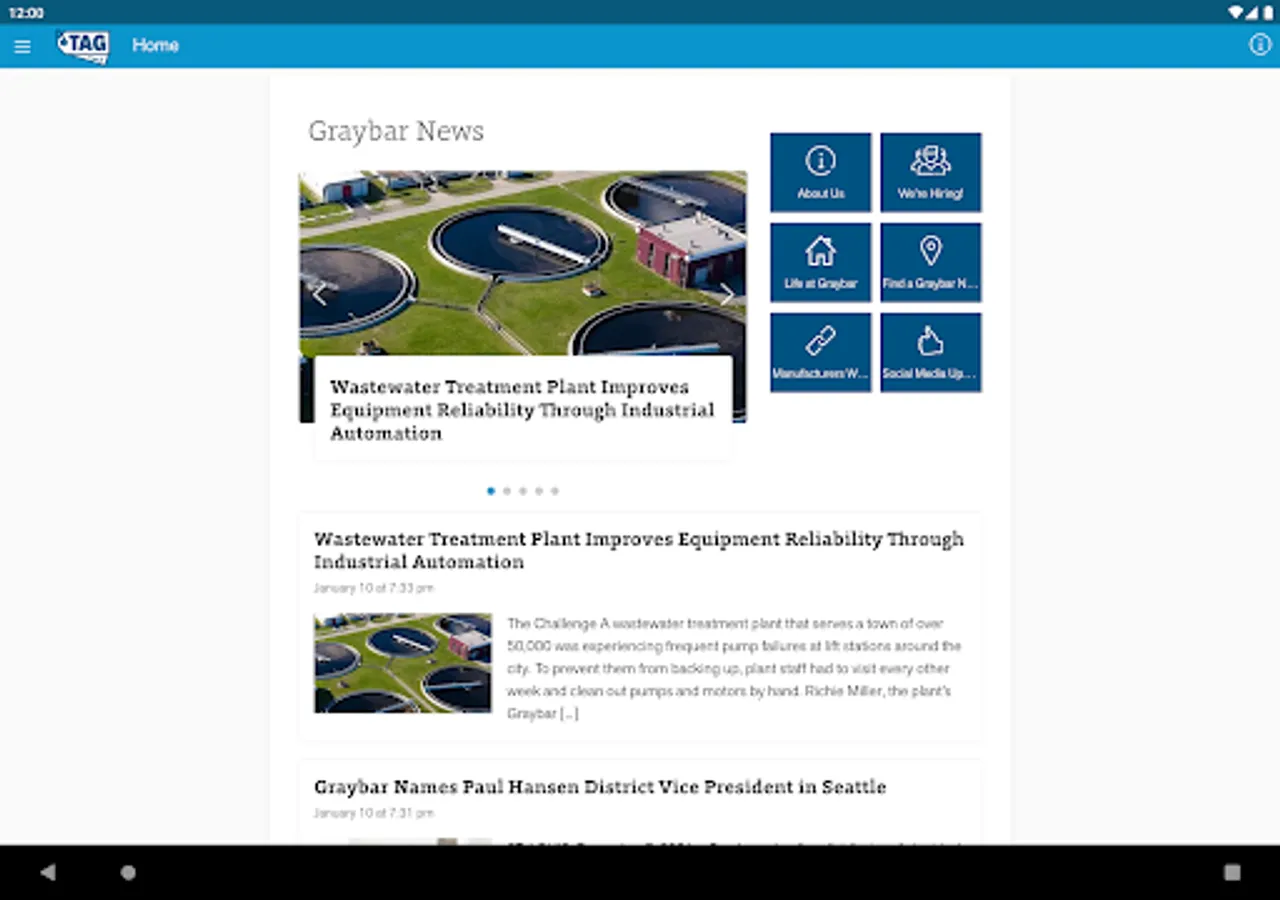Click the 'January 10 at 7:31 pm' timestamp
This screenshot has height=900, width=1280.
374,813
